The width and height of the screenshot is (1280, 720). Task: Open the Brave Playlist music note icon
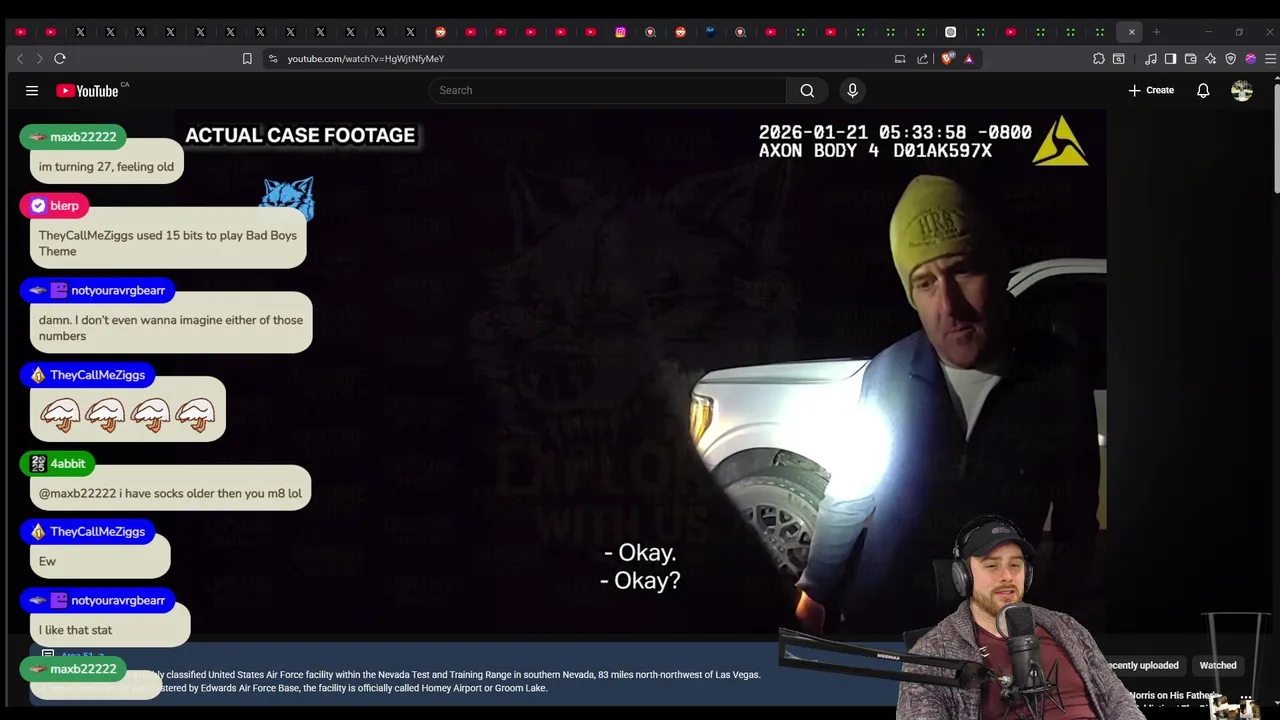click(1151, 59)
